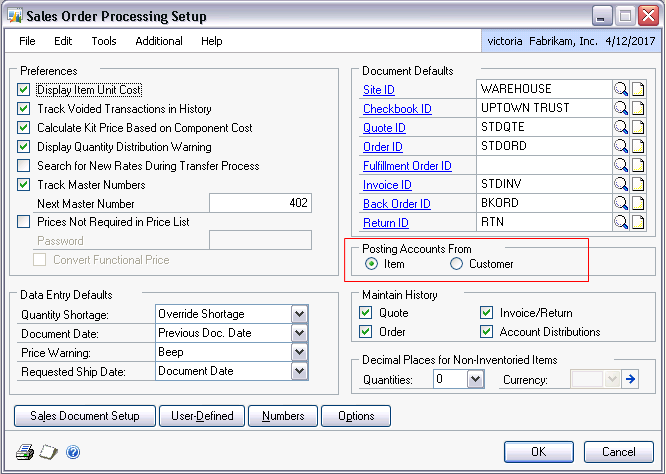Screen dimensions: 666x474
Task: Click the printer icon at bottom left
Action: click(24, 451)
